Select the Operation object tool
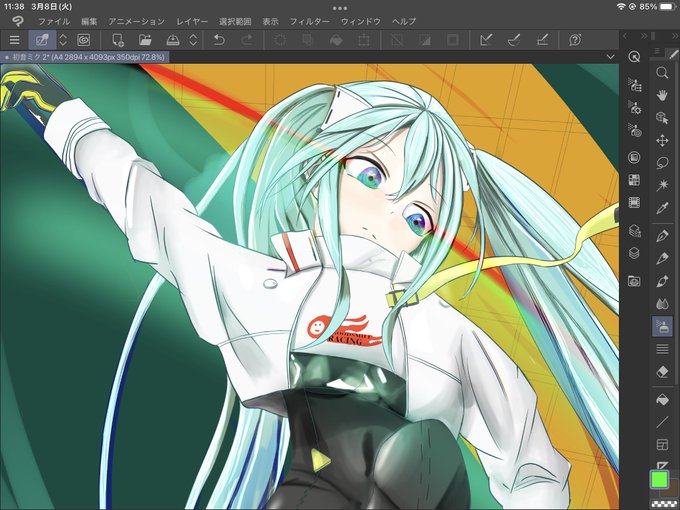 662,118
